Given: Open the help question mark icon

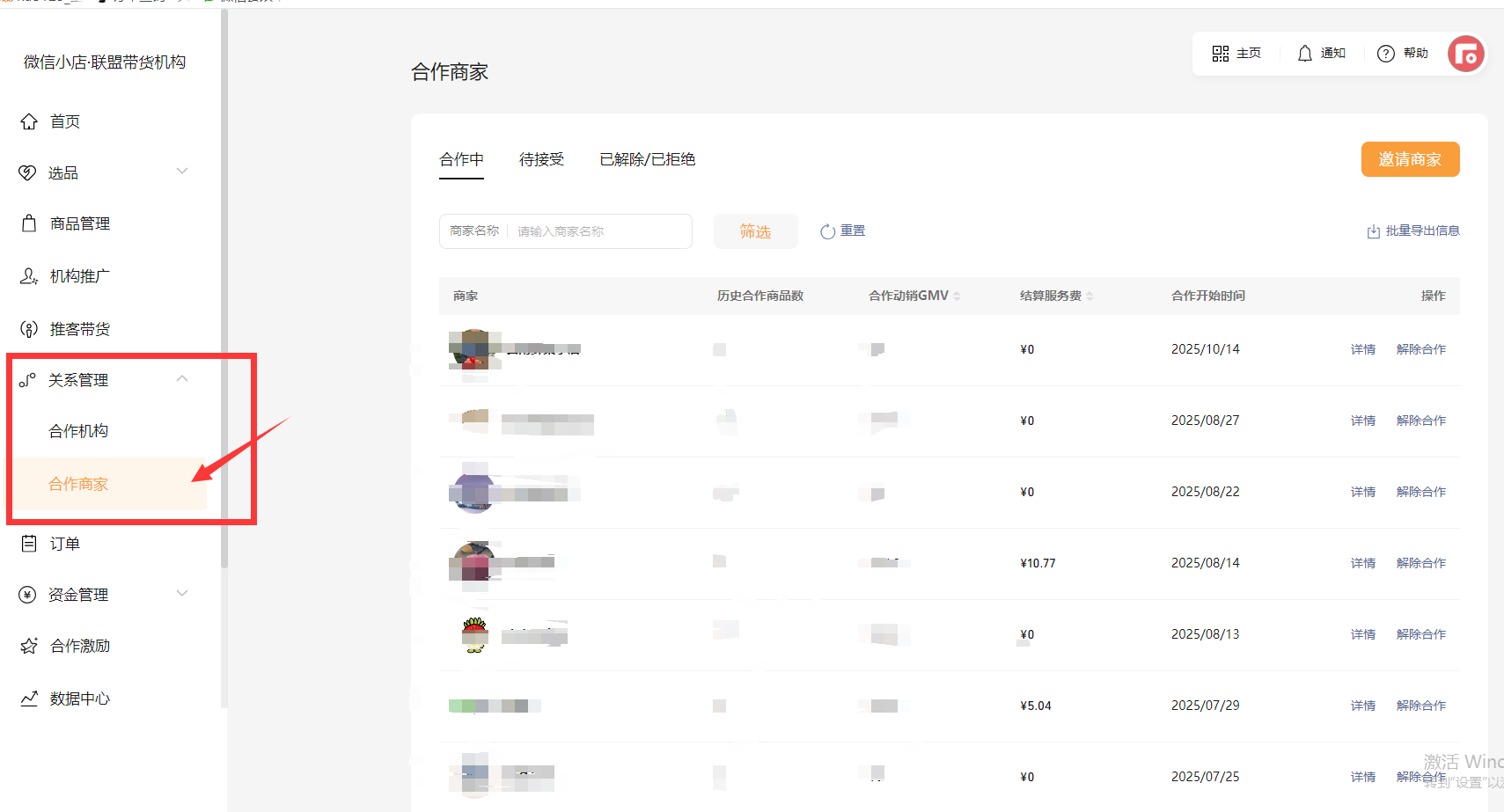Looking at the screenshot, I should pos(1385,54).
